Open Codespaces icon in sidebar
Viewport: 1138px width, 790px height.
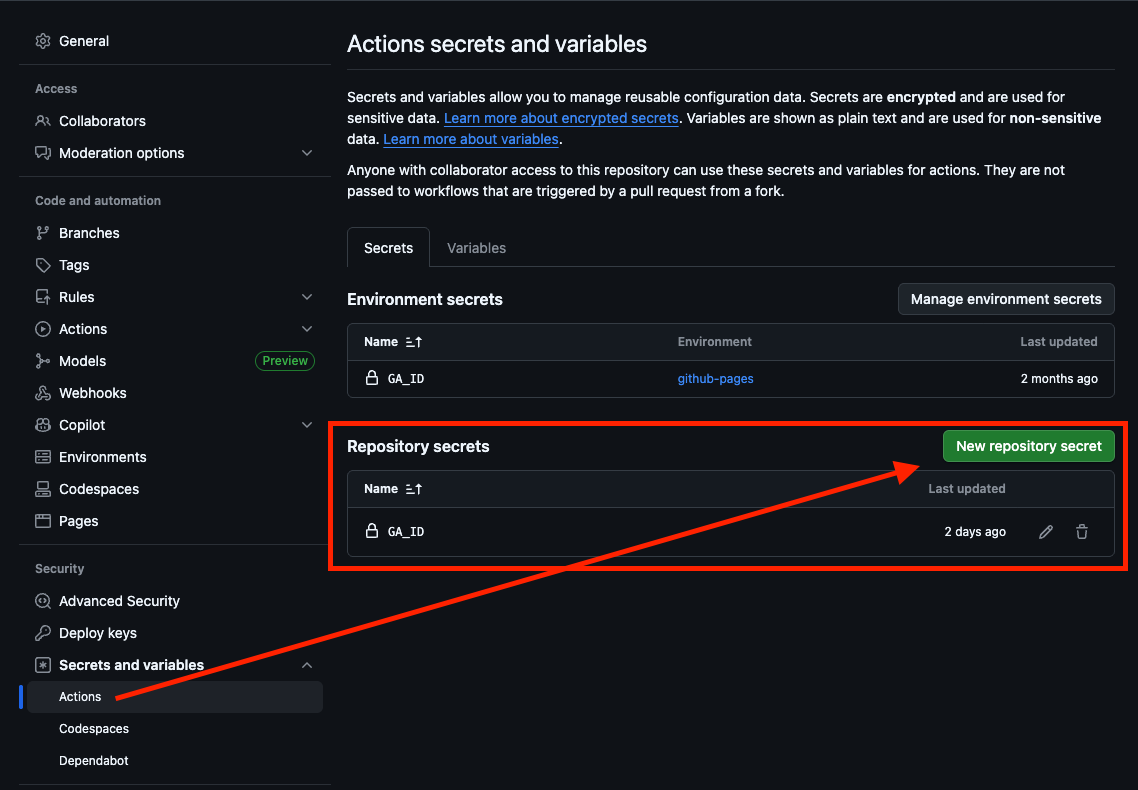click(x=43, y=489)
